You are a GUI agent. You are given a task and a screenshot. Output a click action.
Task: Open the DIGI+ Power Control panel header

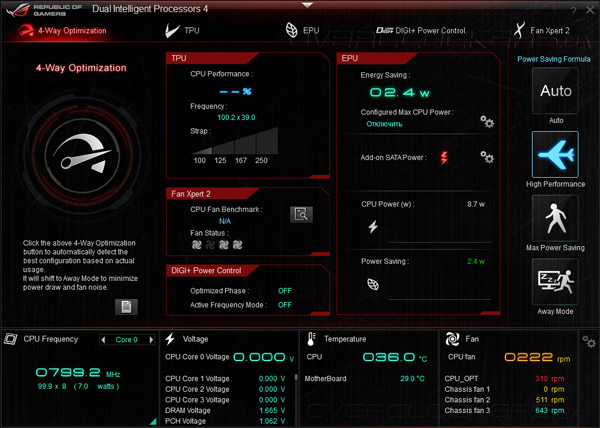click(212, 270)
